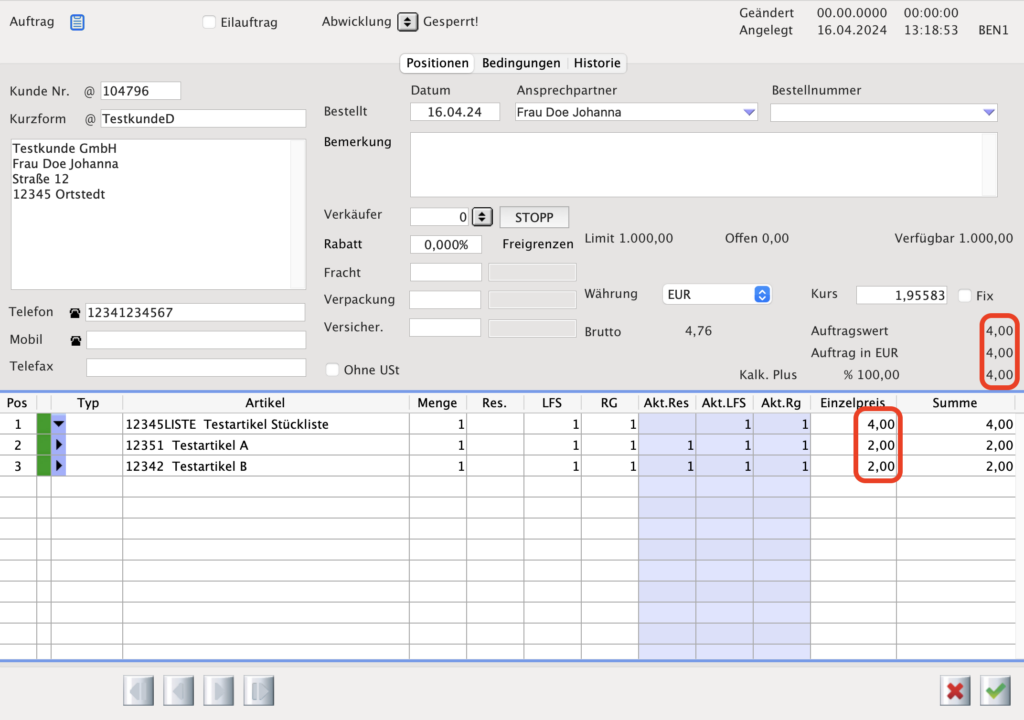
Task: Switch to the Historie tab
Action: click(597, 63)
